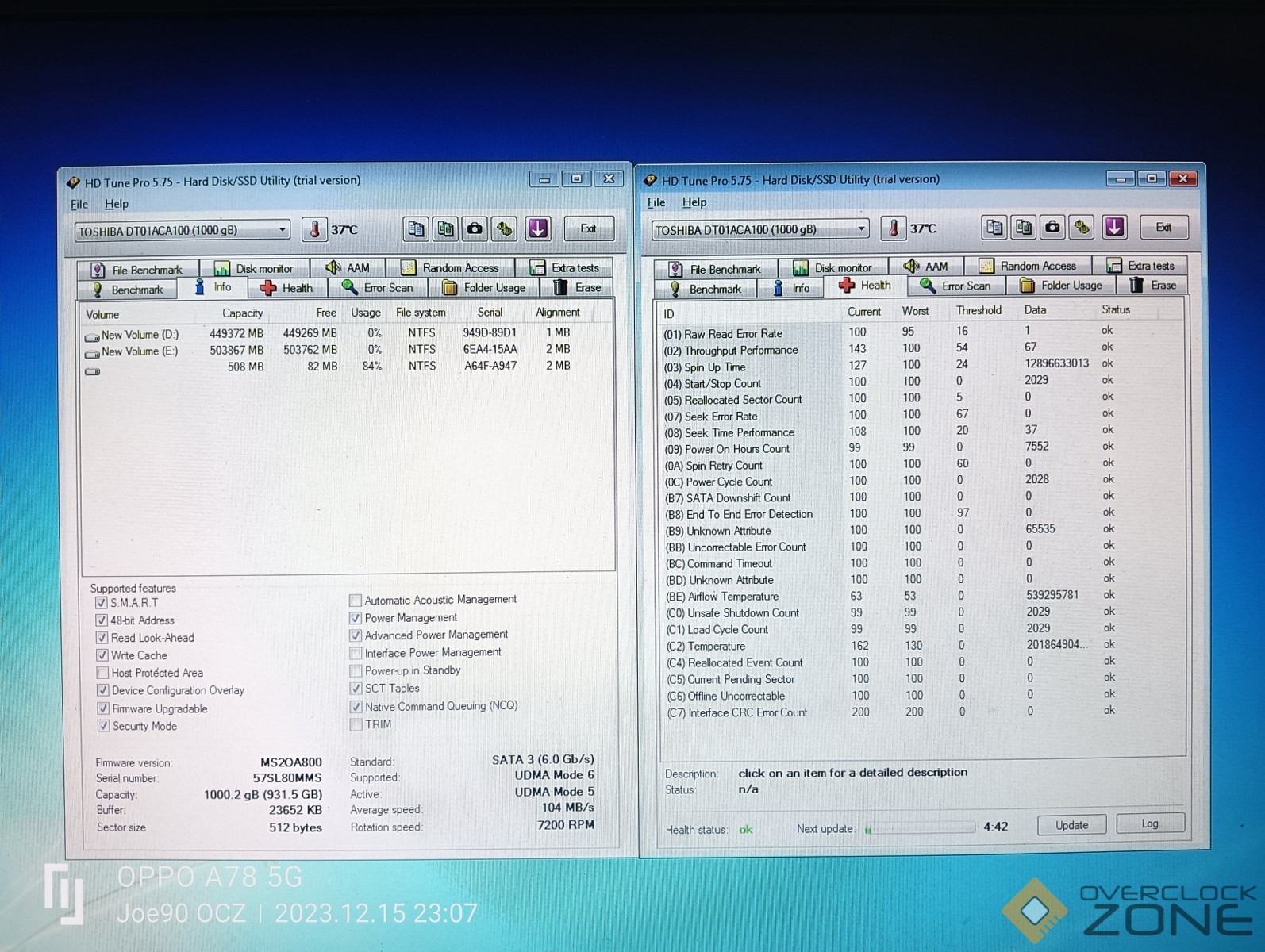Image resolution: width=1265 pixels, height=952 pixels.
Task: Select (05) Reallocated Sector Count row
Action: pyautogui.click(x=891, y=398)
